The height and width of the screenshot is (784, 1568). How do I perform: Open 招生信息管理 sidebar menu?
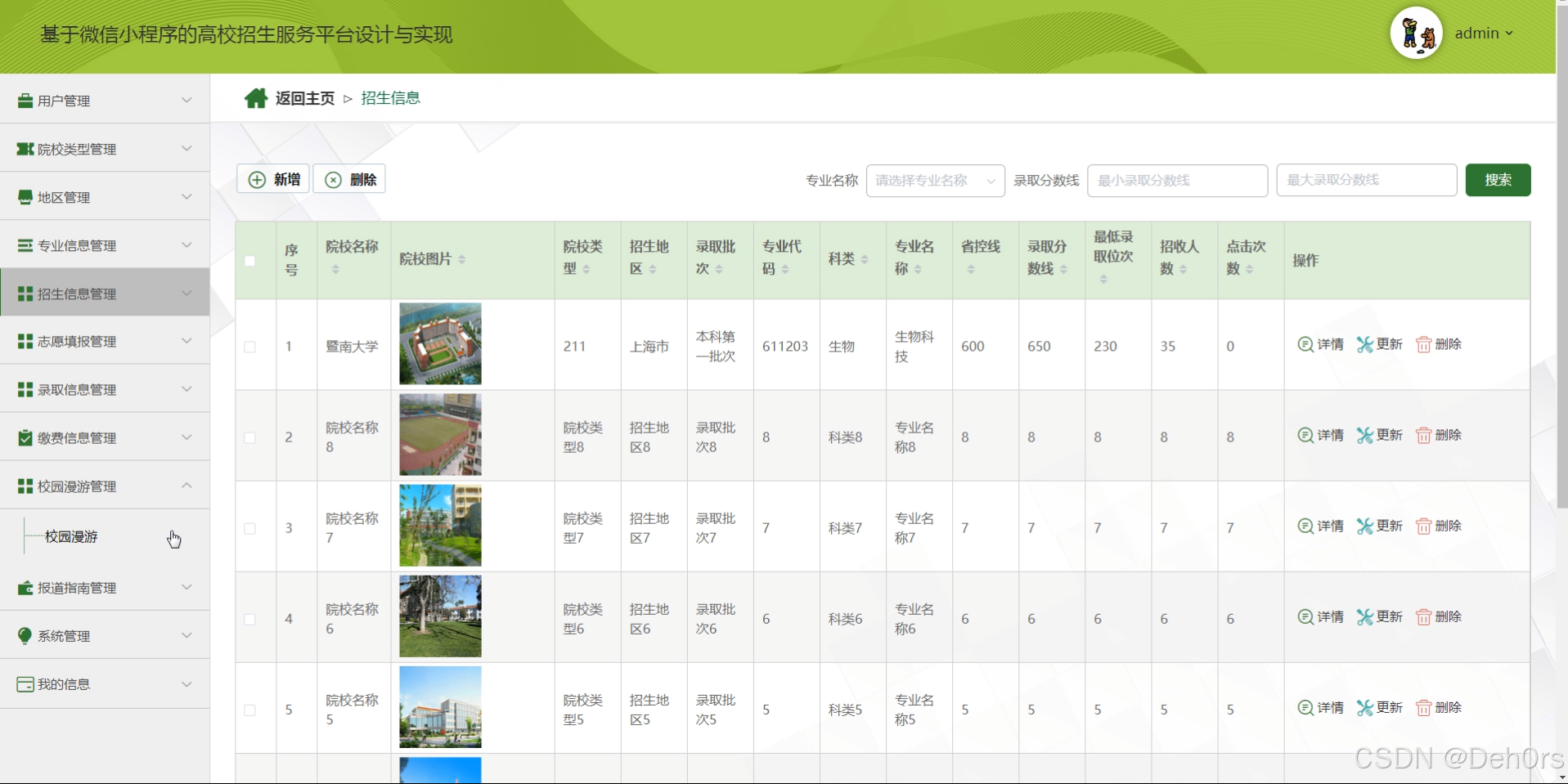[x=105, y=293]
